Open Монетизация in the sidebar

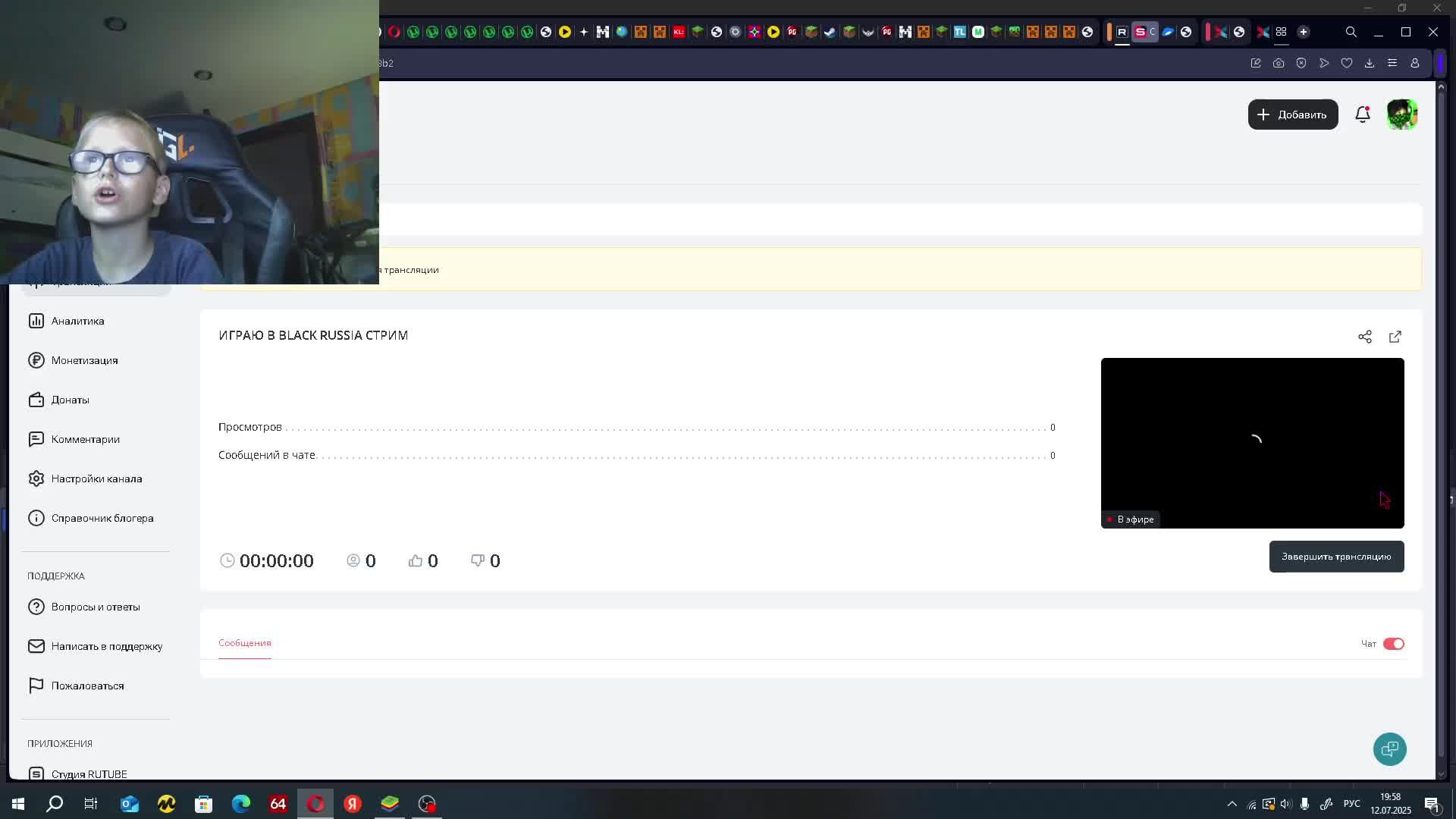click(x=84, y=360)
